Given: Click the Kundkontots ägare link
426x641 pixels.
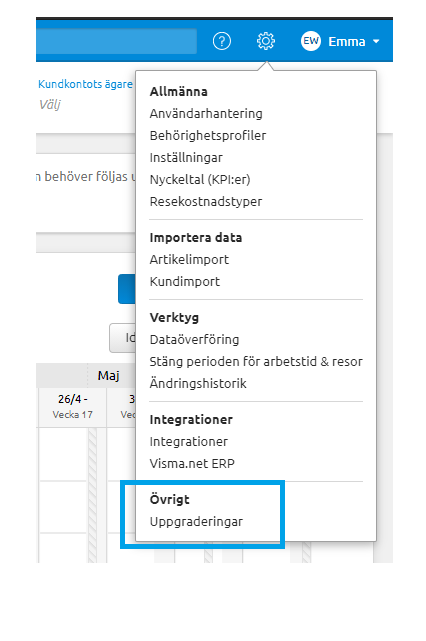Looking at the screenshot, I should 85,84.
